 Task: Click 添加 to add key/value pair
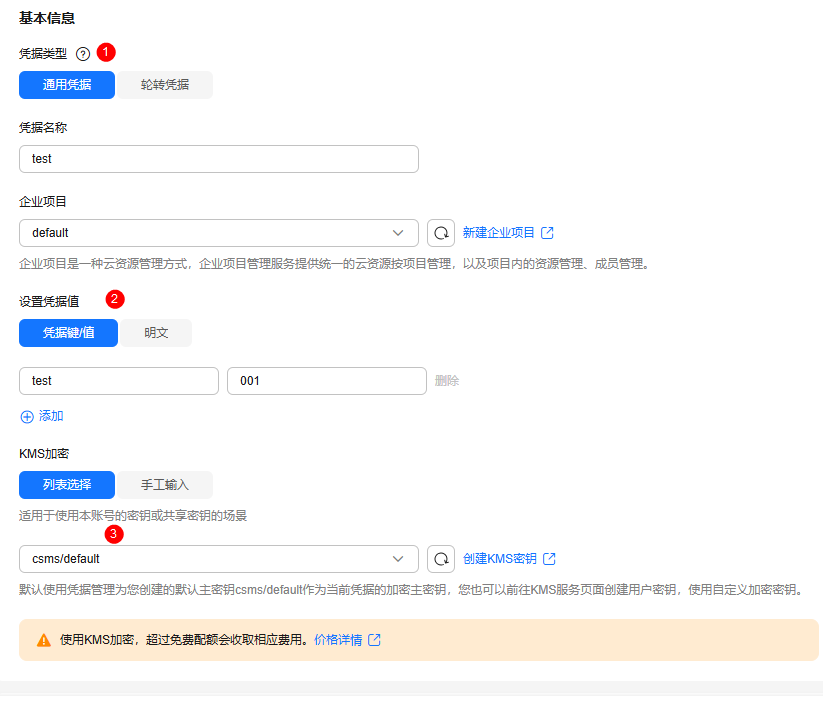click(51, 416)
